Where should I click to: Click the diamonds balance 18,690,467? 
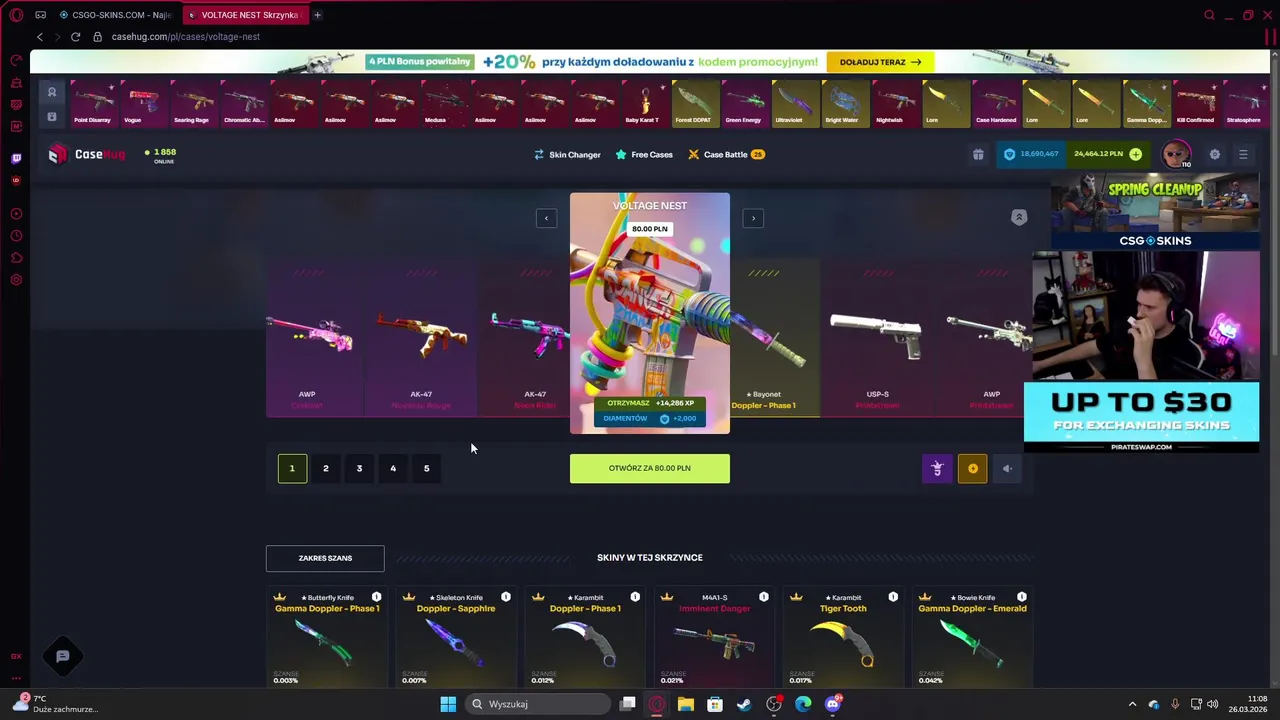tap(1031, 154)
